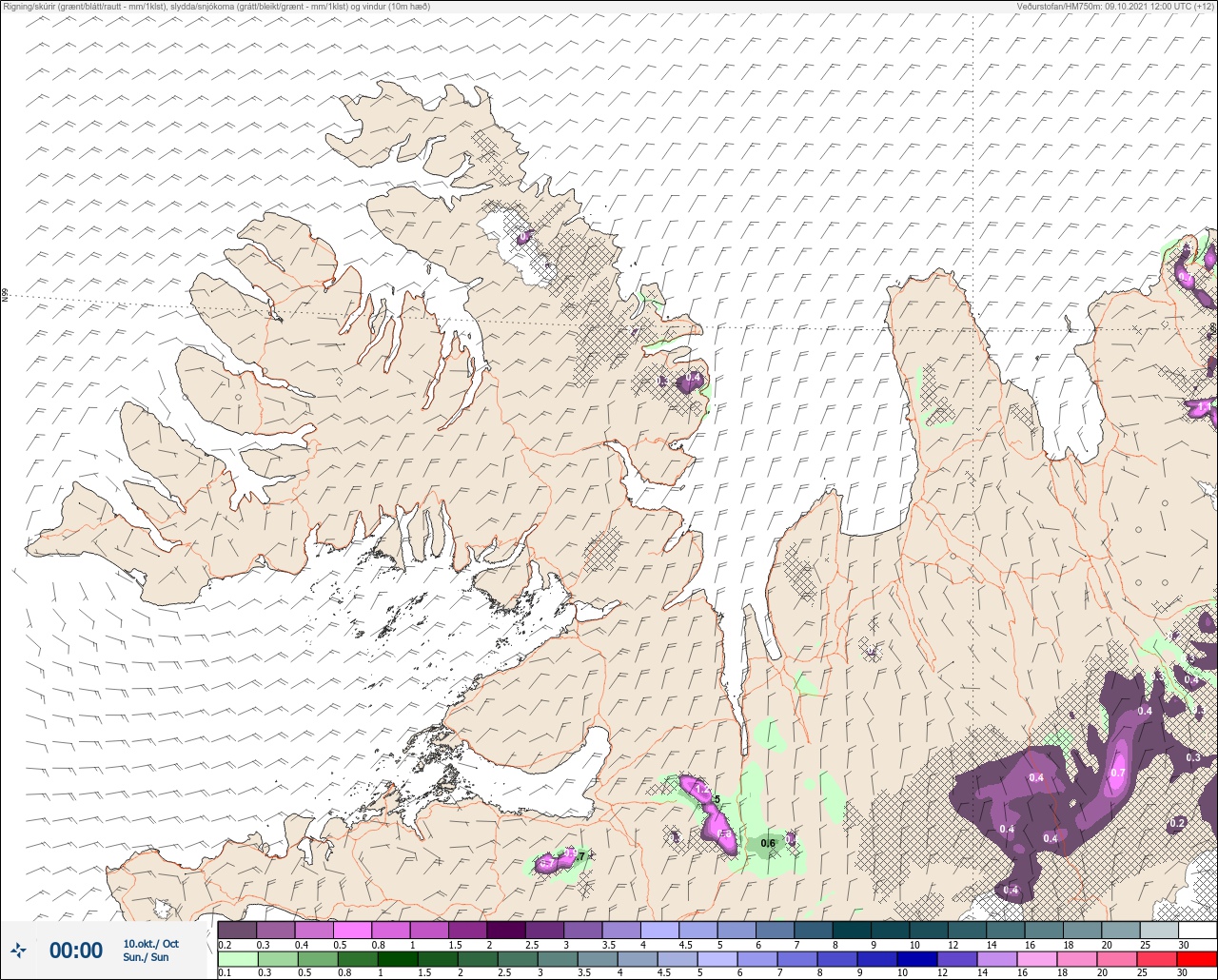Screen dimensions: 1218x980
Task: Pick the upper legend swatch labeled 14
Action: [1006, 930]
